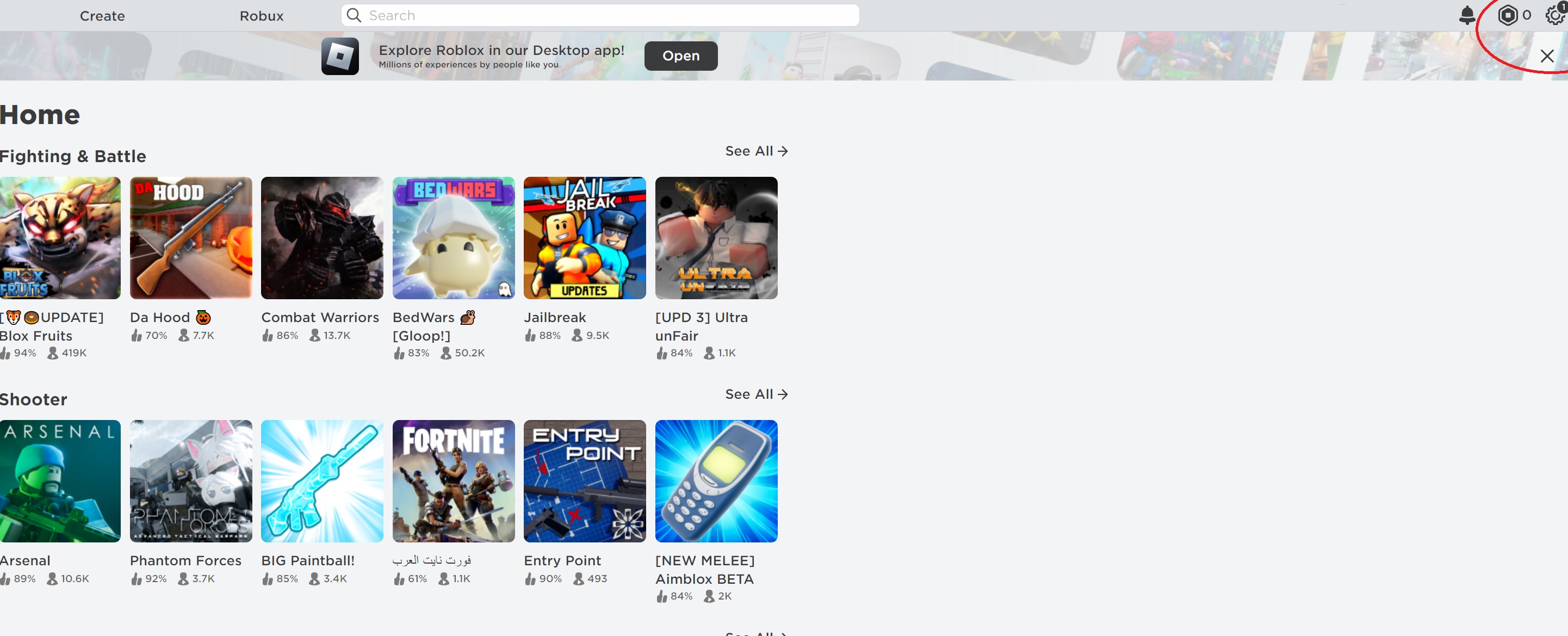Click the Open button in the banner
1568x636 pixels.
[x=680, y=55]
